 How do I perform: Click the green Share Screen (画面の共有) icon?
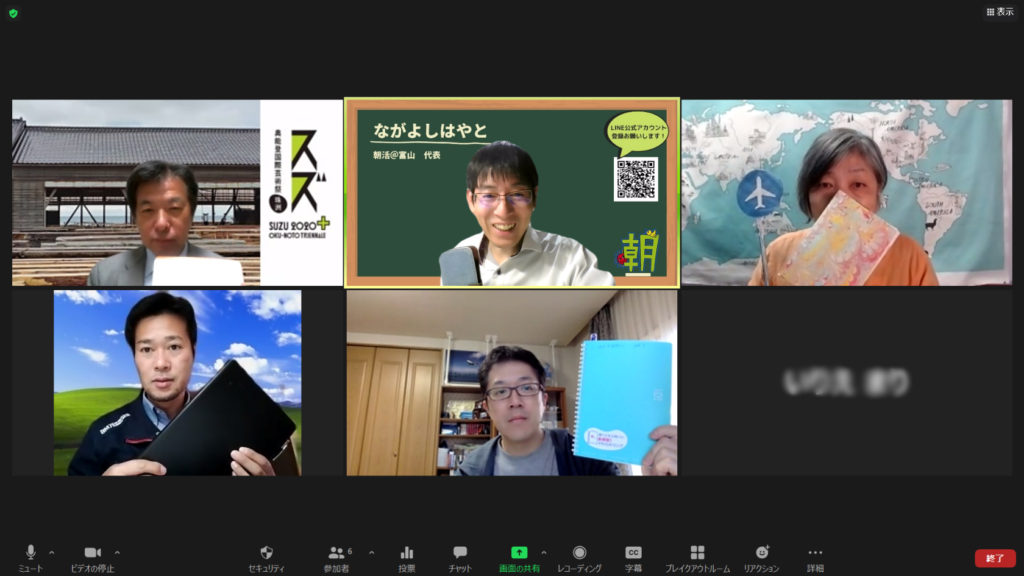[x=519, y=553]
